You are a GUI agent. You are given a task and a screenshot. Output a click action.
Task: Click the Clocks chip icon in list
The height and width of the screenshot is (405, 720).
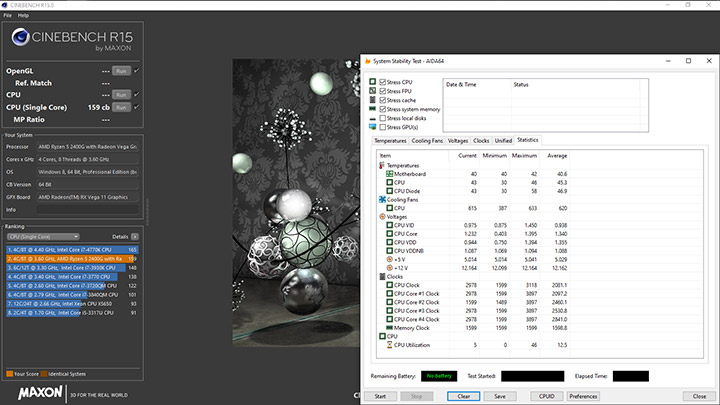(x=381, y=276)
